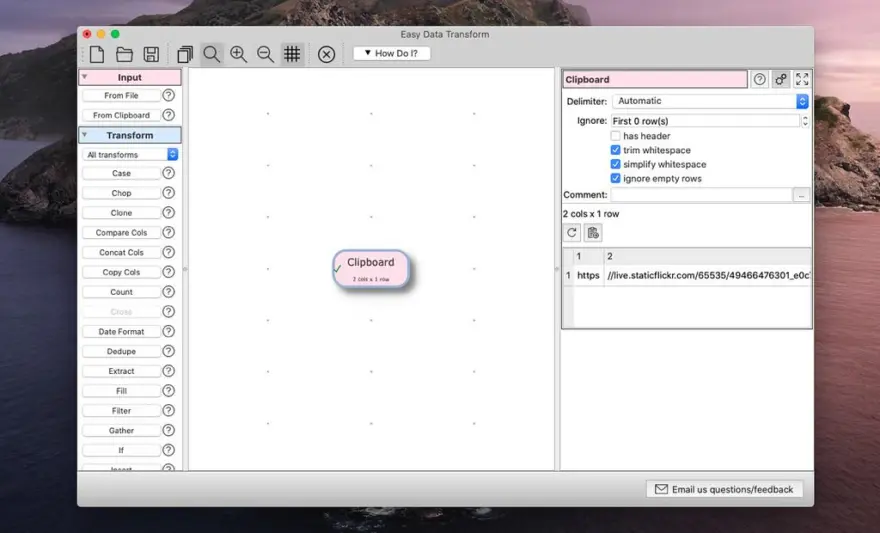
Task: Click the Clipboard panel help icon
Action: [759, 79]
